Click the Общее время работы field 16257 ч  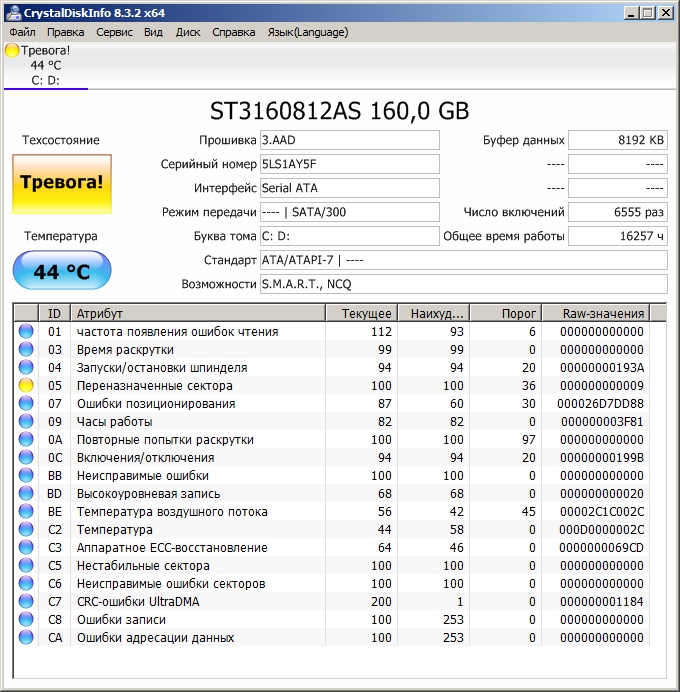click(x=618, y=236)
